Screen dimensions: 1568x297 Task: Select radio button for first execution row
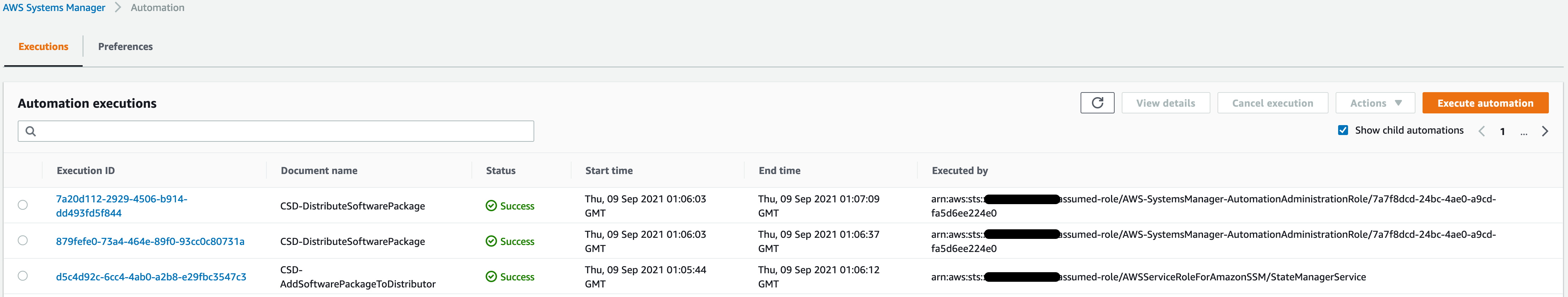[23, 205]
